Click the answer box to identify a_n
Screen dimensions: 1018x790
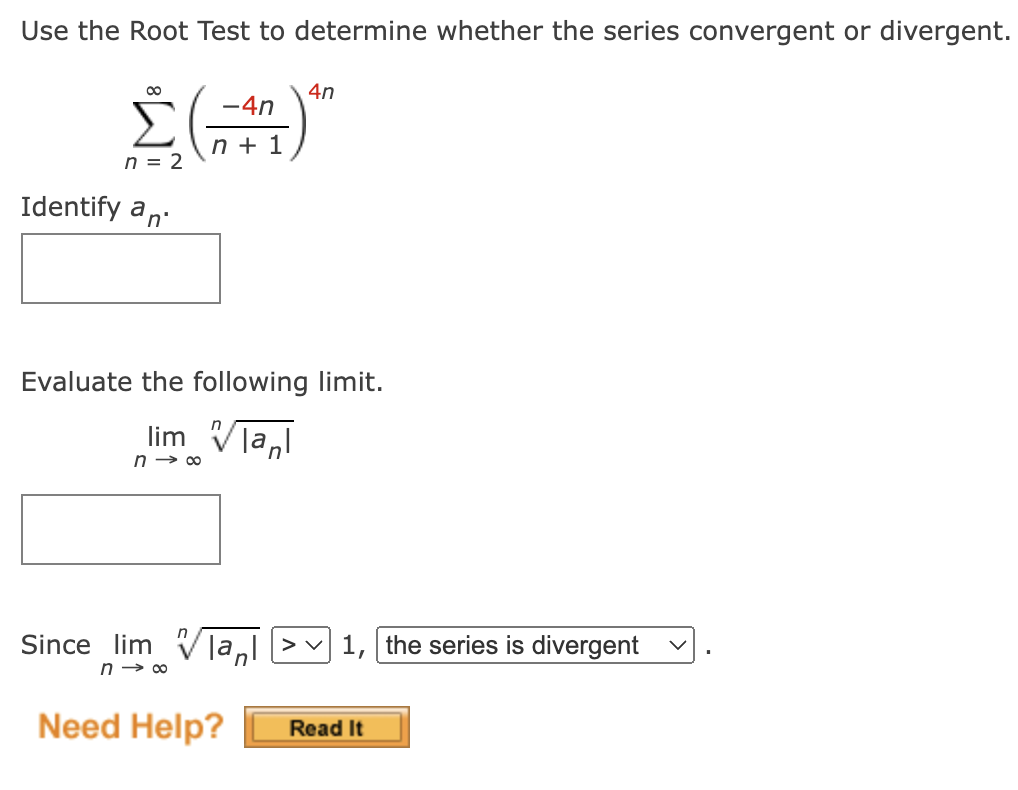[120, 268]
